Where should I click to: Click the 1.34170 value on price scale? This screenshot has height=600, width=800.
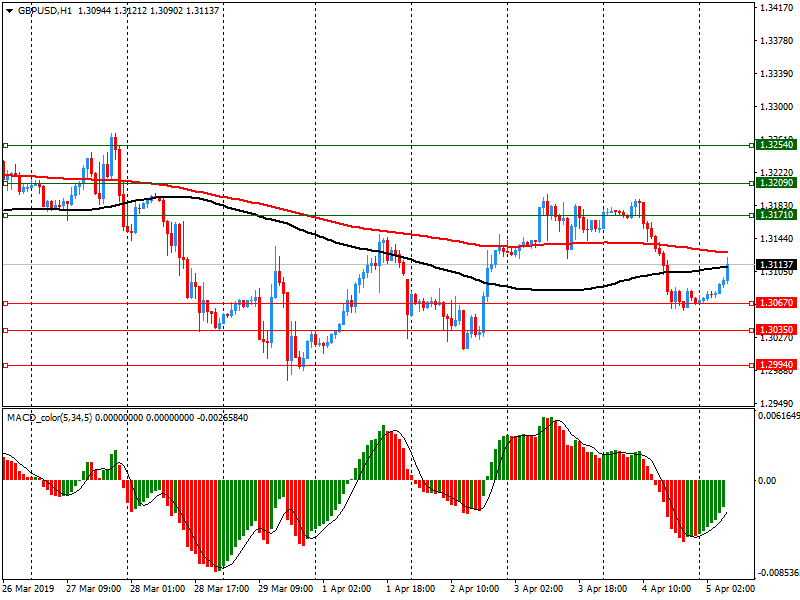pos(776,8)
